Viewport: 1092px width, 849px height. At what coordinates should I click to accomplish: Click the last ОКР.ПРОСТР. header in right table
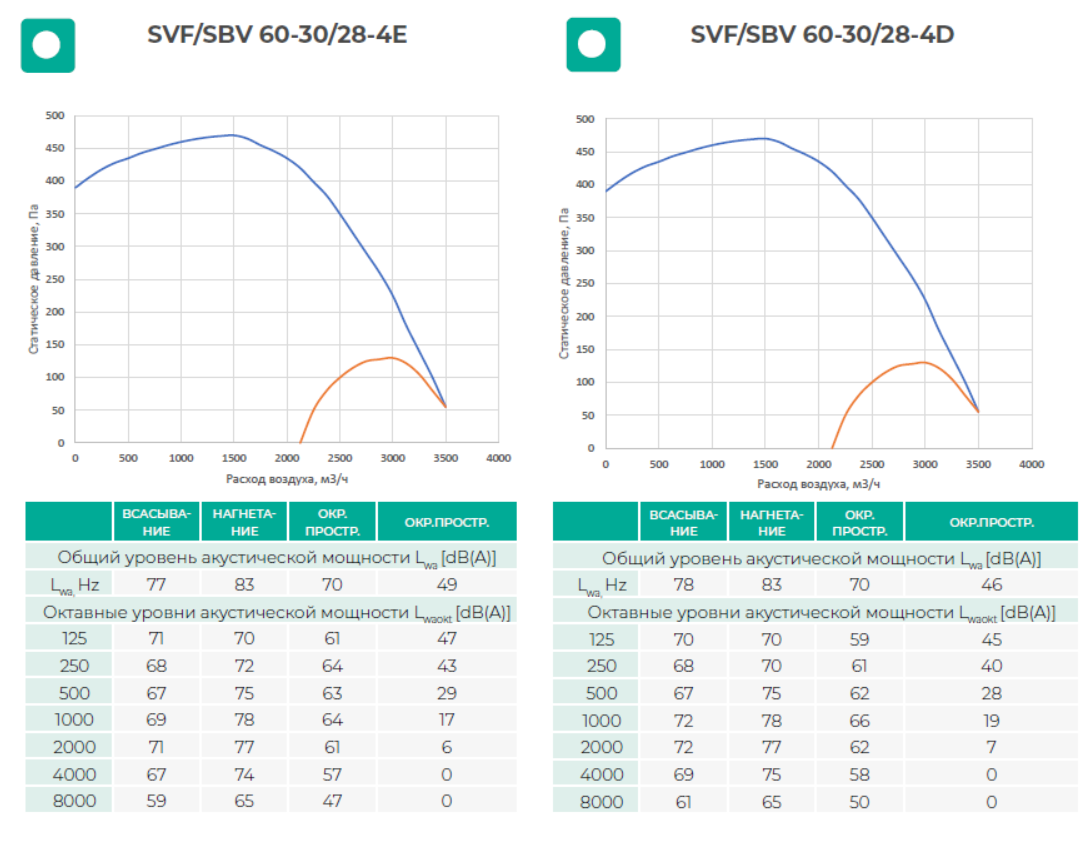pos(991,522)
